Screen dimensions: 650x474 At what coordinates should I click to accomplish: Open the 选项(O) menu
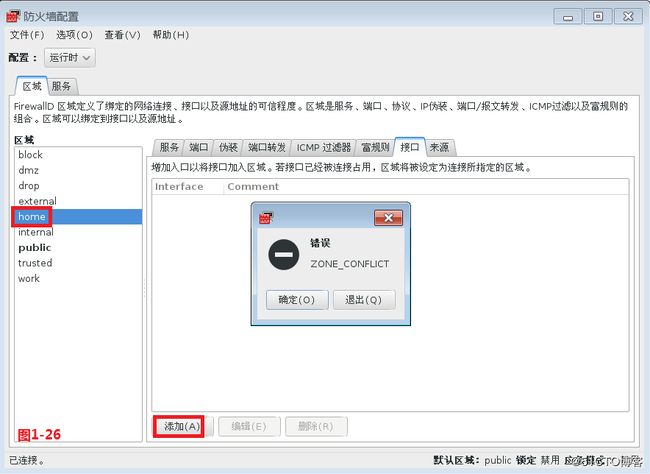(x=74, y=35)
